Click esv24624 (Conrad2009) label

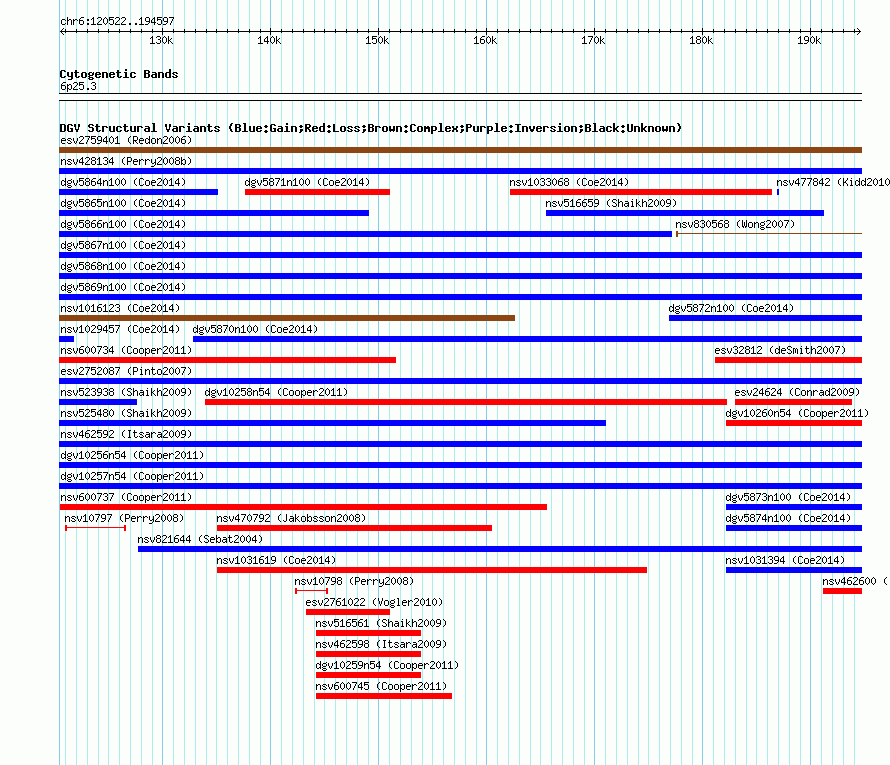click(797, 392)
